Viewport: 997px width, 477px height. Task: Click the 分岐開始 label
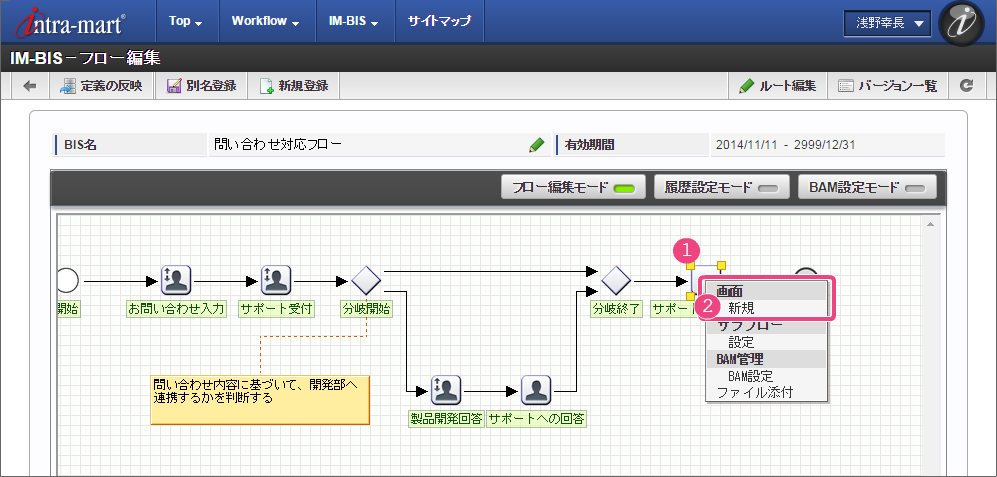tap(366, 310)
